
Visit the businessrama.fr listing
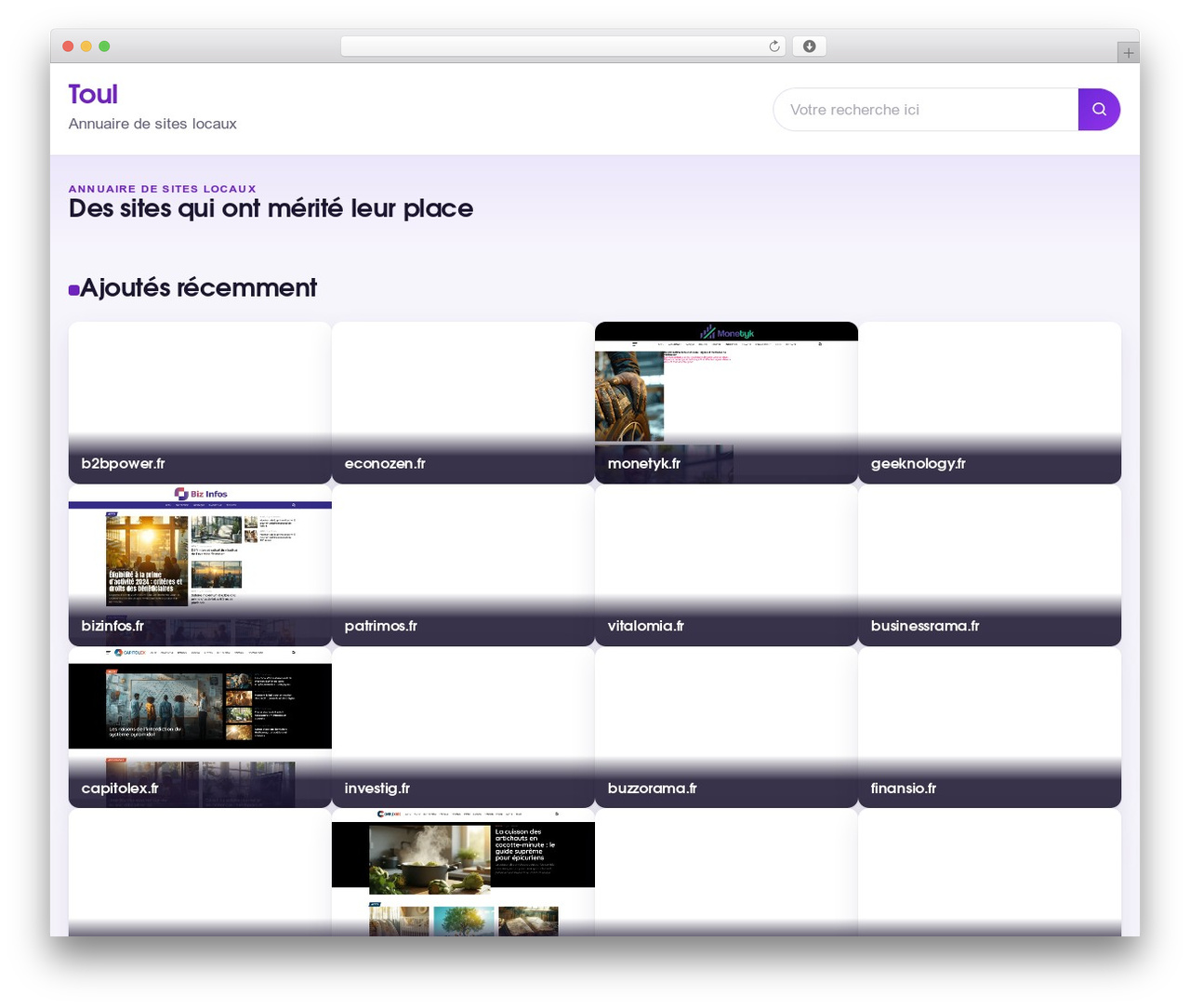(x=989, y=565)
